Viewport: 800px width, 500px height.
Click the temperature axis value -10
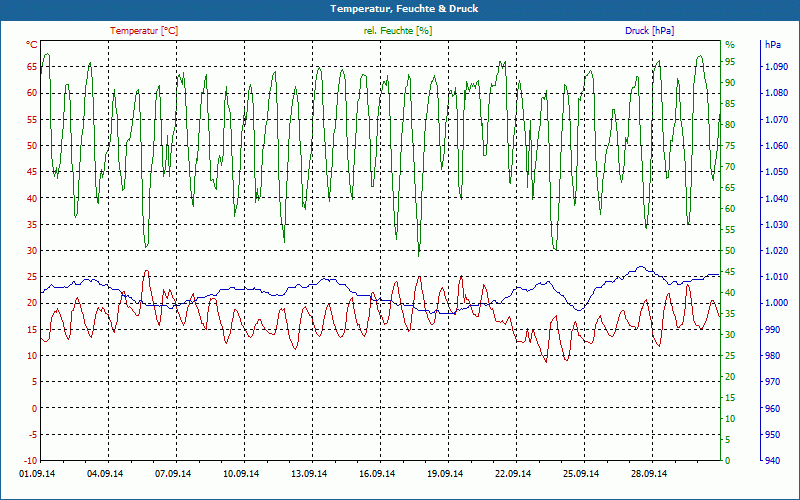coord(31,461)
